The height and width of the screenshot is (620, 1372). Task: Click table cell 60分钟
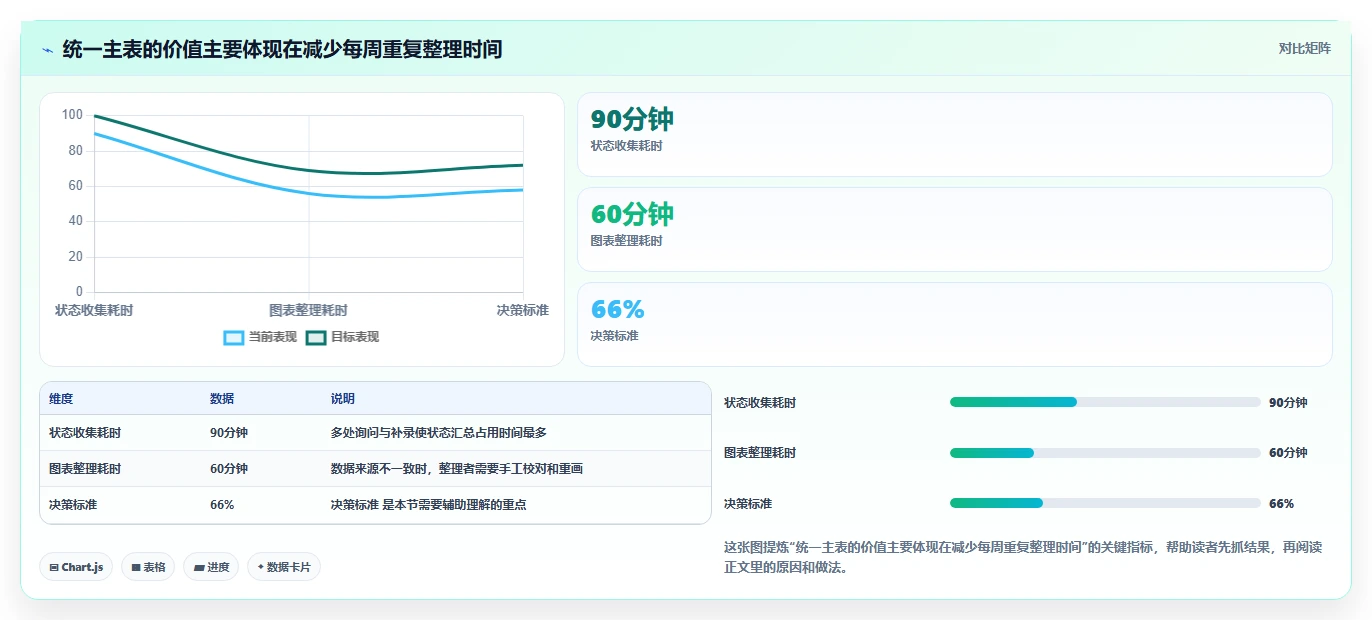[x=229, y=469]
